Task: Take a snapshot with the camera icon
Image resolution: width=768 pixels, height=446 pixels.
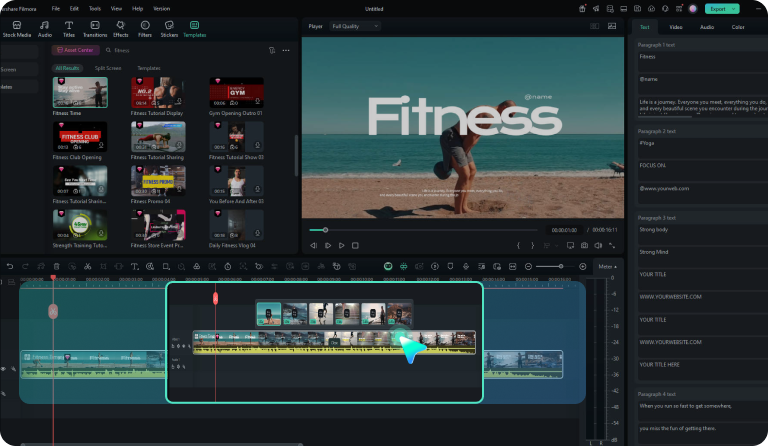Action: click(x=584, y=245)
